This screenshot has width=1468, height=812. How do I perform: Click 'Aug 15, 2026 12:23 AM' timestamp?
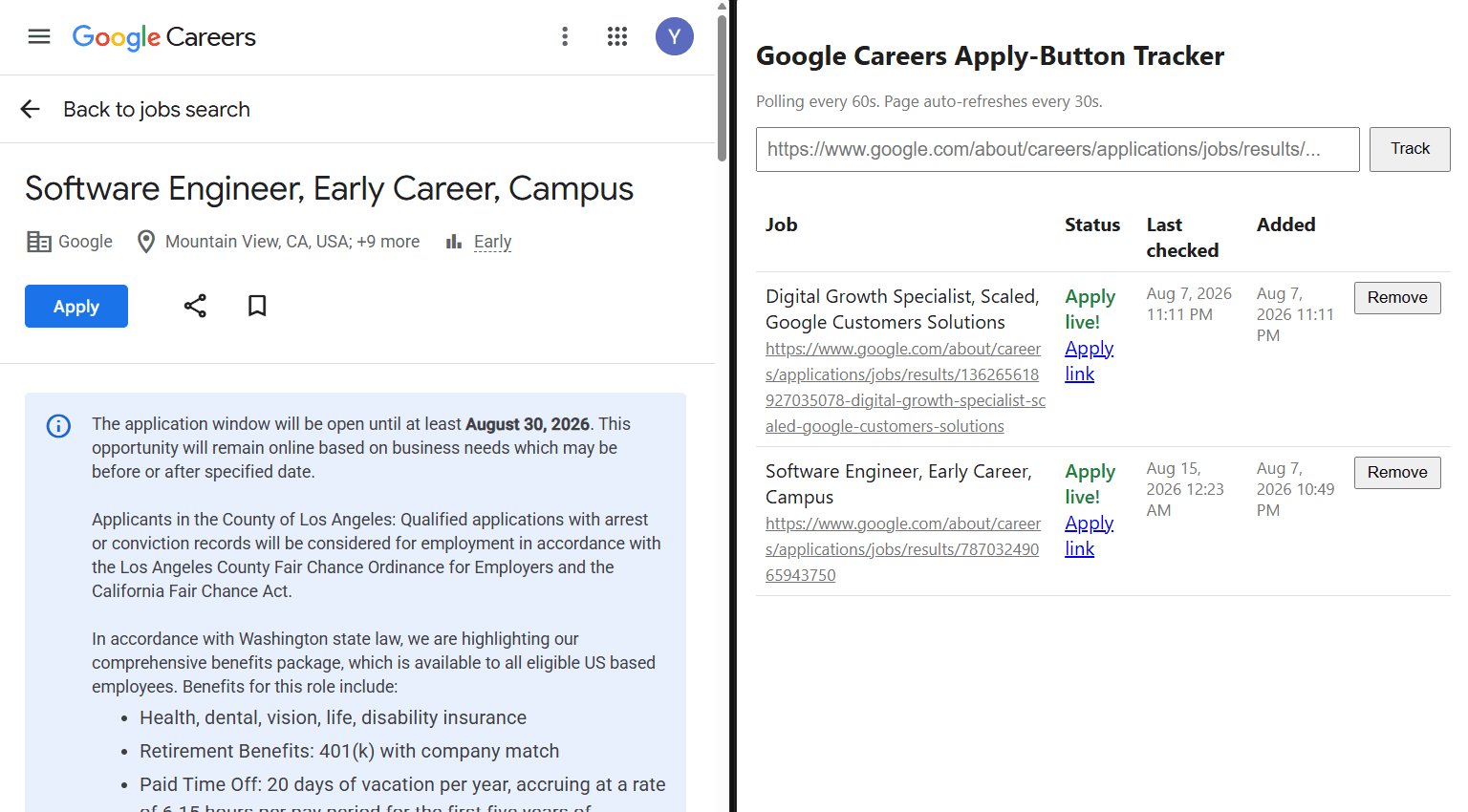[x=1185, y=489]
